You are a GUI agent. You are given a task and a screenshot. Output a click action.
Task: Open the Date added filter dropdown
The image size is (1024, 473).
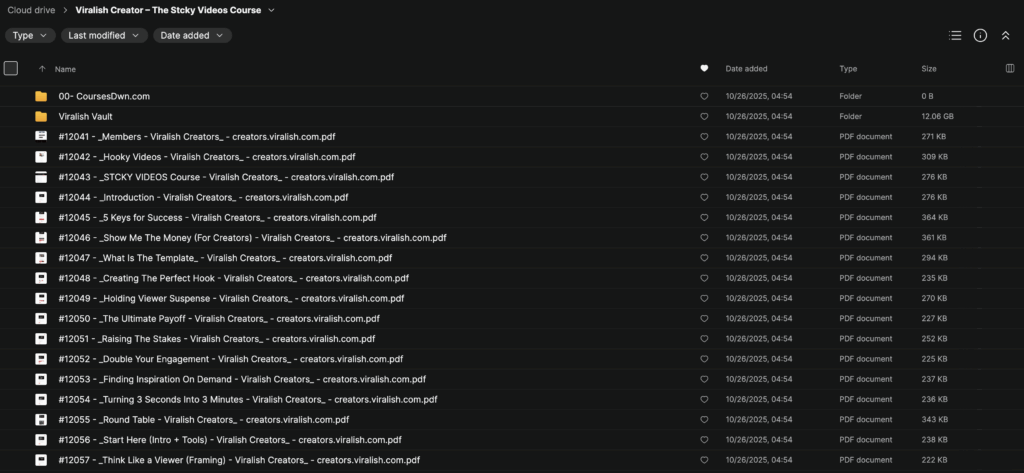192,36
